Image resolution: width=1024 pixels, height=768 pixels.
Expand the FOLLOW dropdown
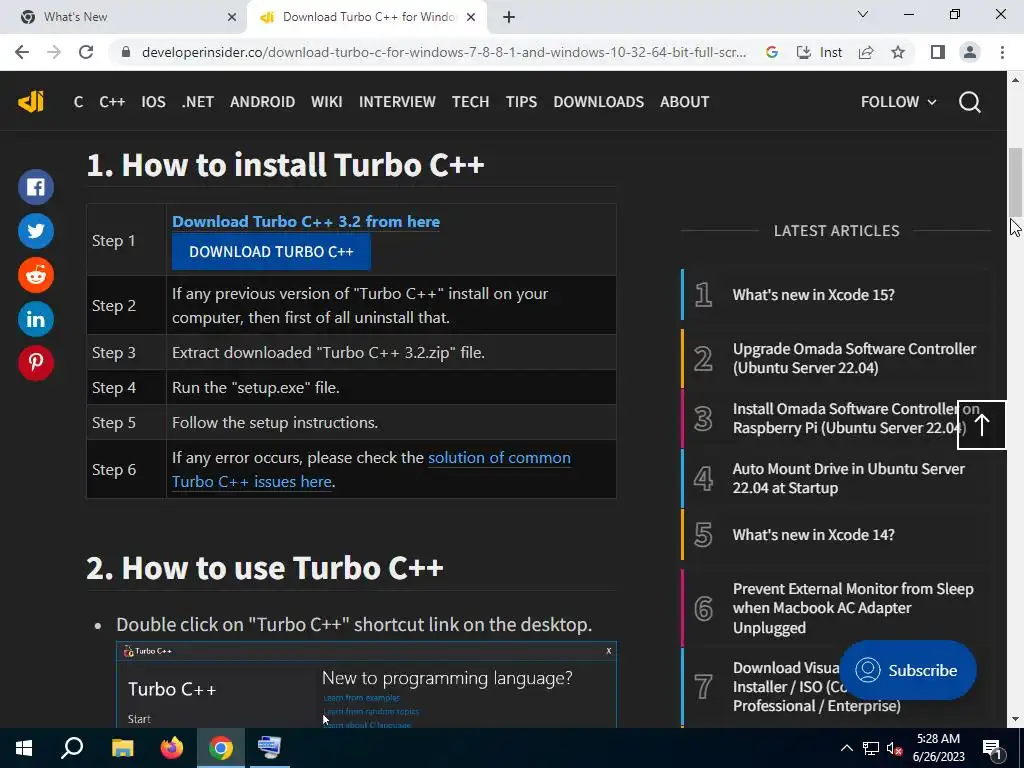click(899, 102)
